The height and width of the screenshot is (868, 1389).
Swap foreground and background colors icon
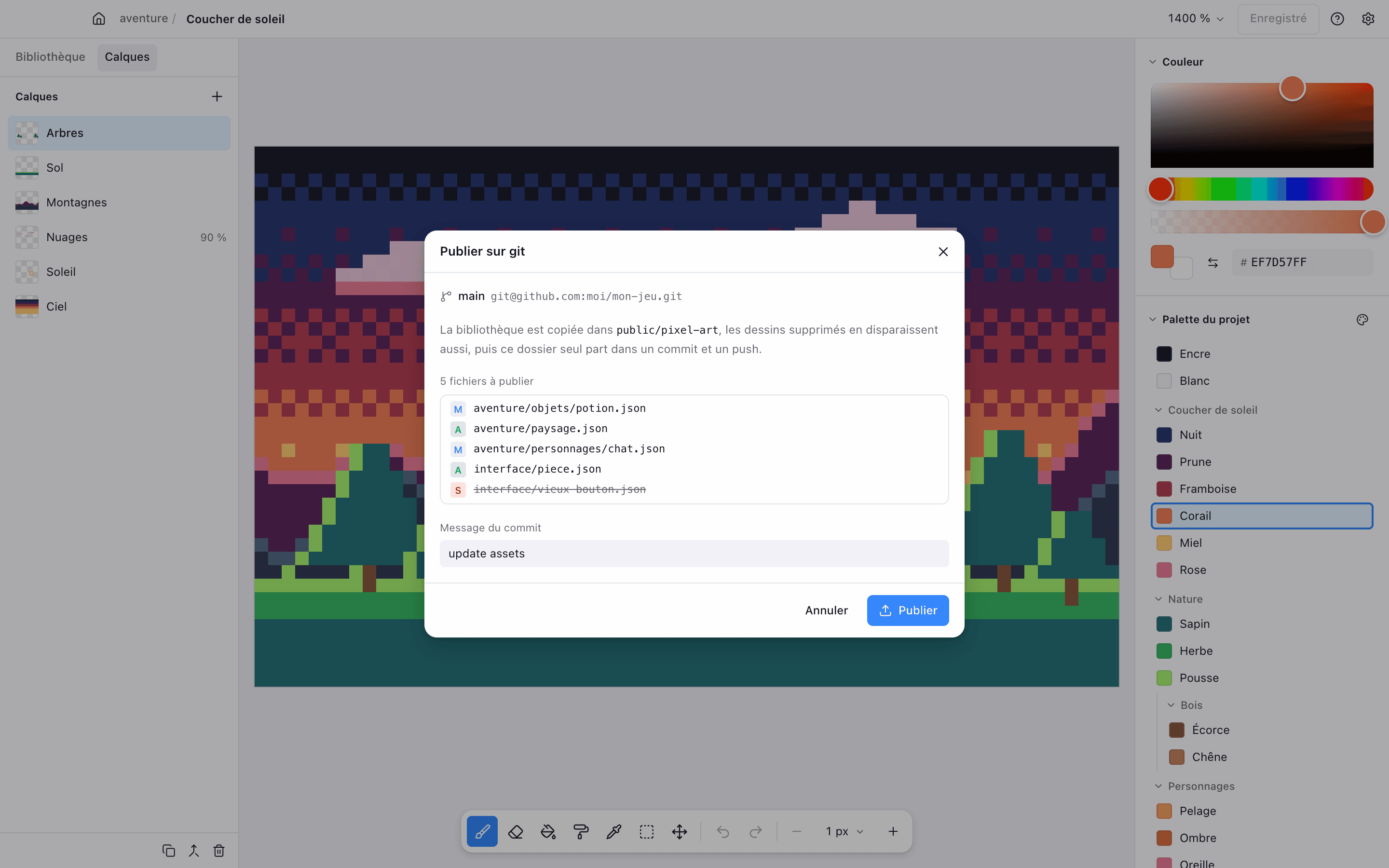click(1213, 262)
